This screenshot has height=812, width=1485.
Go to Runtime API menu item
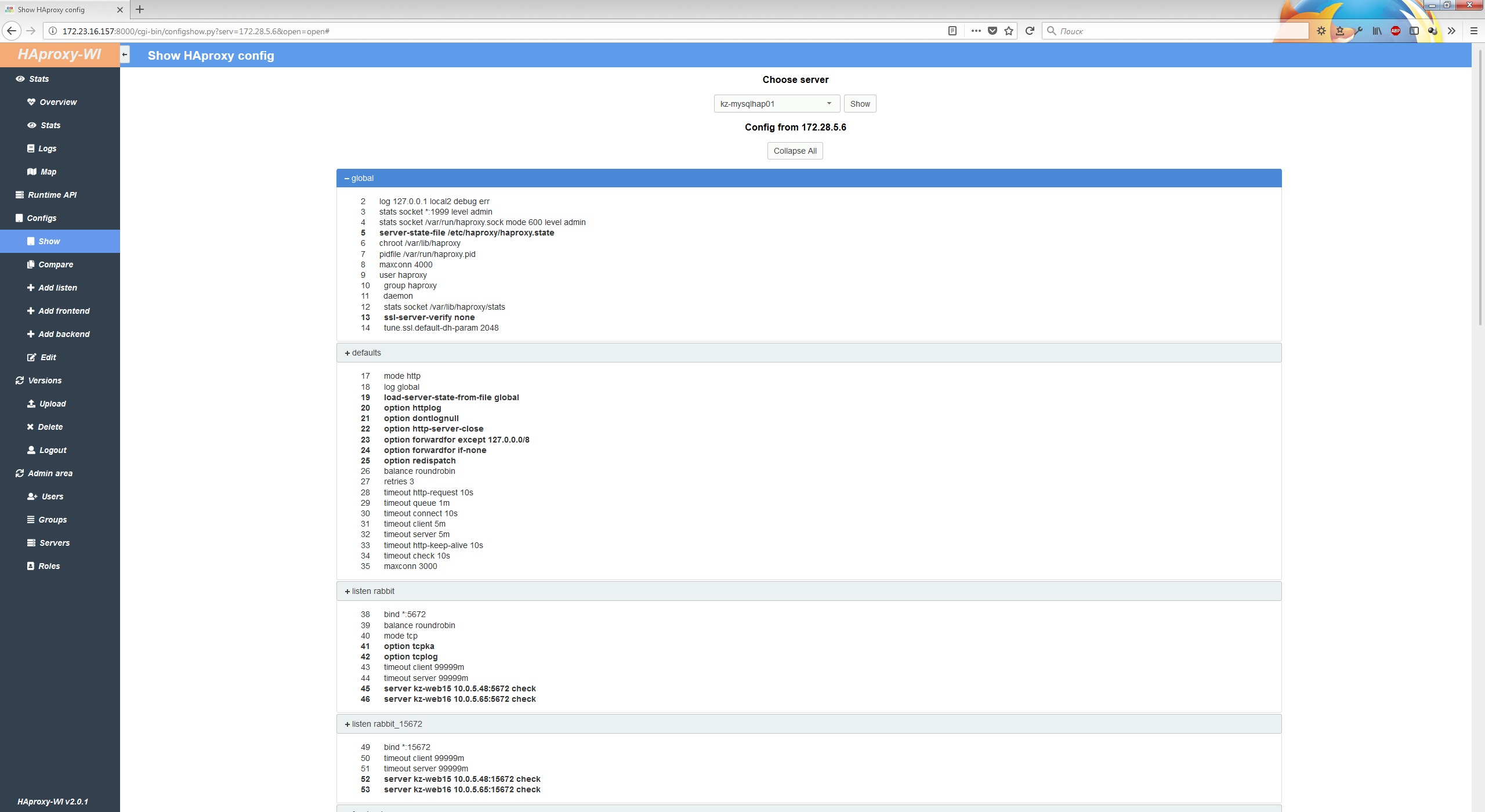(52, 195)
